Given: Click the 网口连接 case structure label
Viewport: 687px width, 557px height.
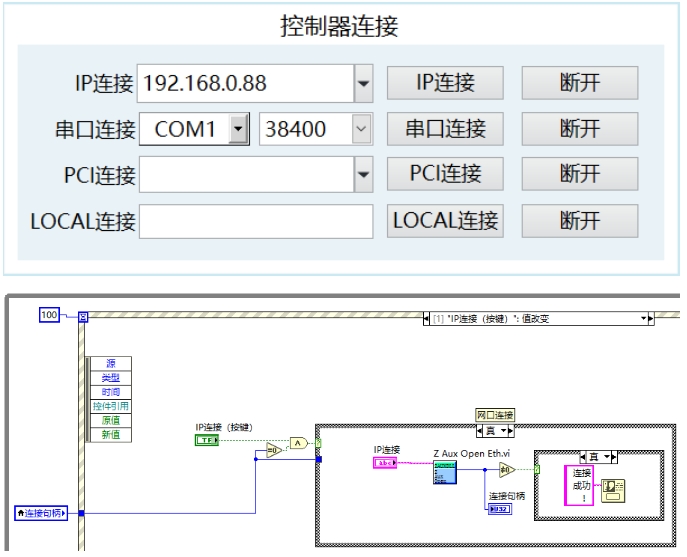Looking at the screenshot, I should coord(495,415).
